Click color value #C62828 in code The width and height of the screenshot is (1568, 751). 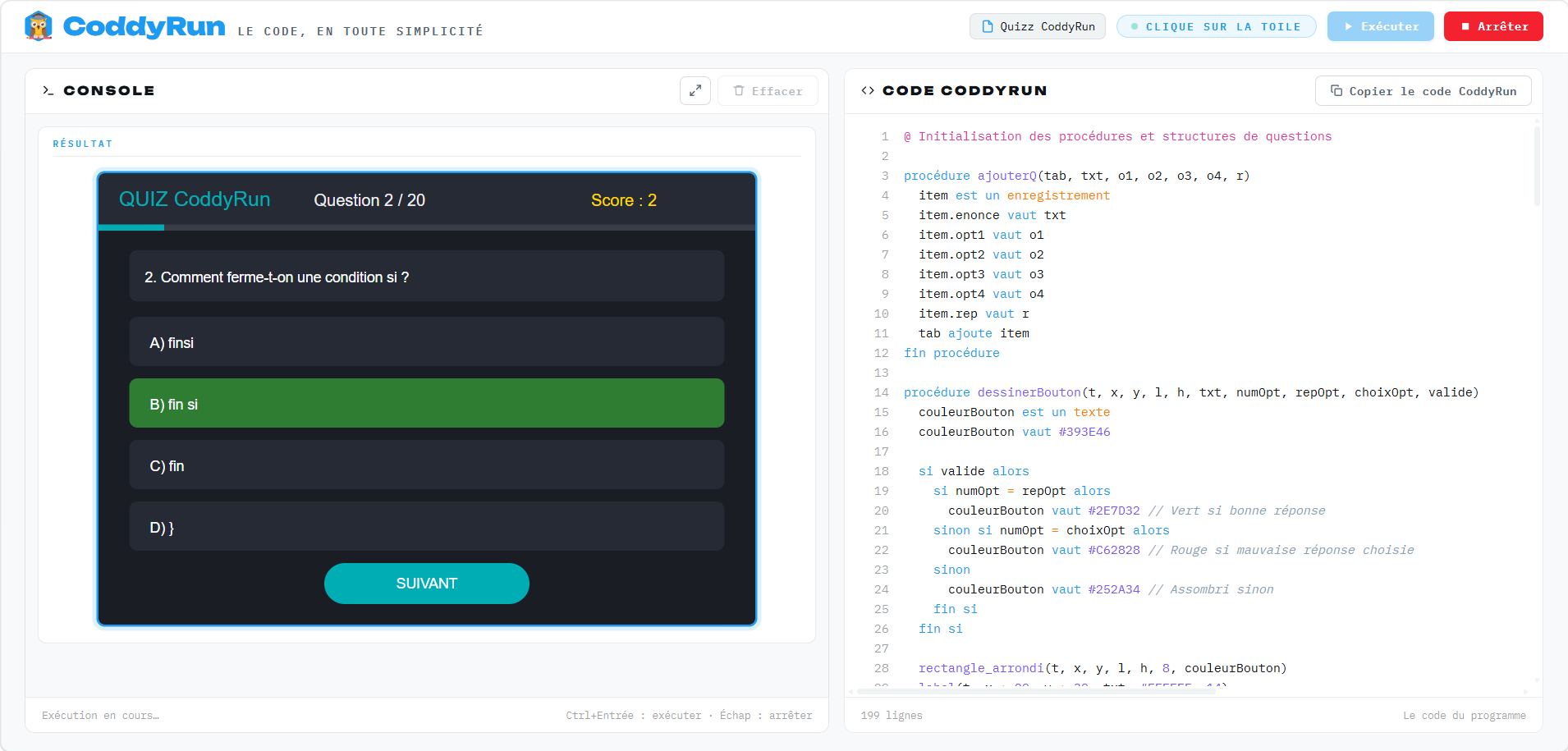1113,550
